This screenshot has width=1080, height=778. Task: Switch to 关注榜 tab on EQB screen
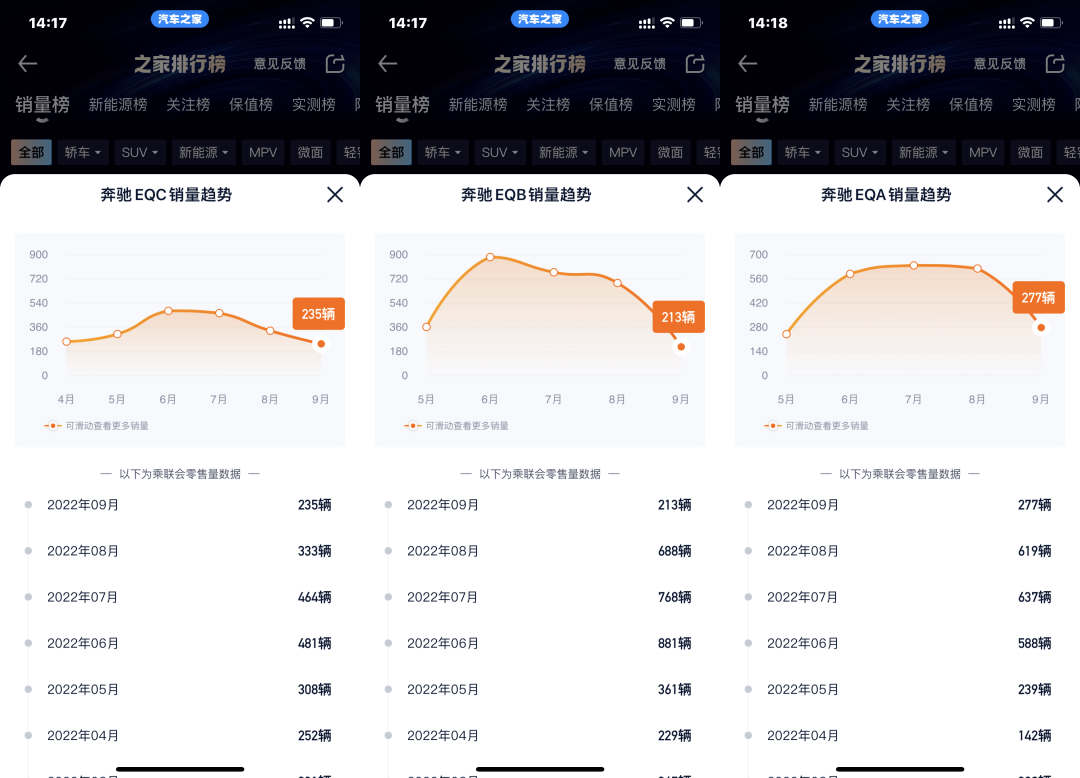point(548,105)
